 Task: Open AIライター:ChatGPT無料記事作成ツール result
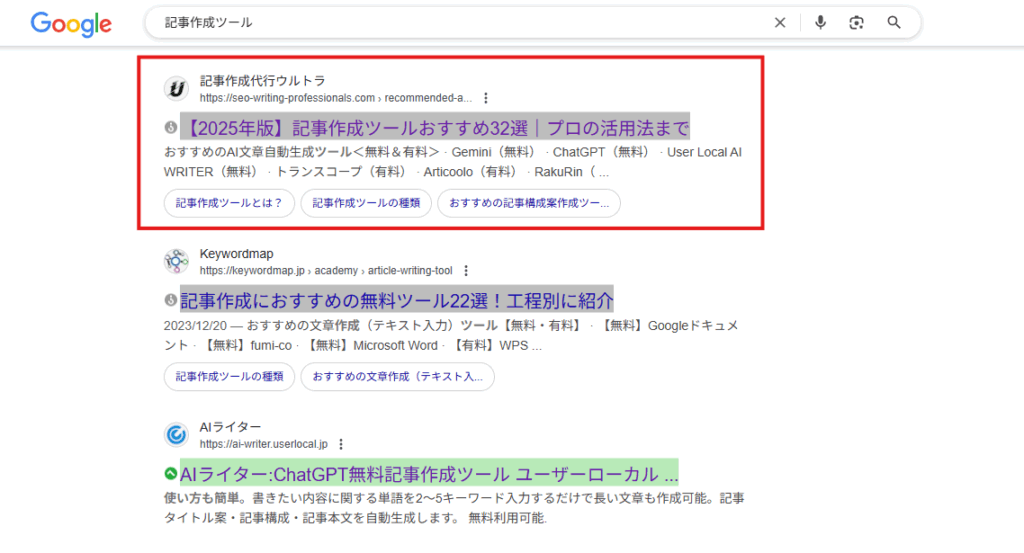click(x=428, y=473)
